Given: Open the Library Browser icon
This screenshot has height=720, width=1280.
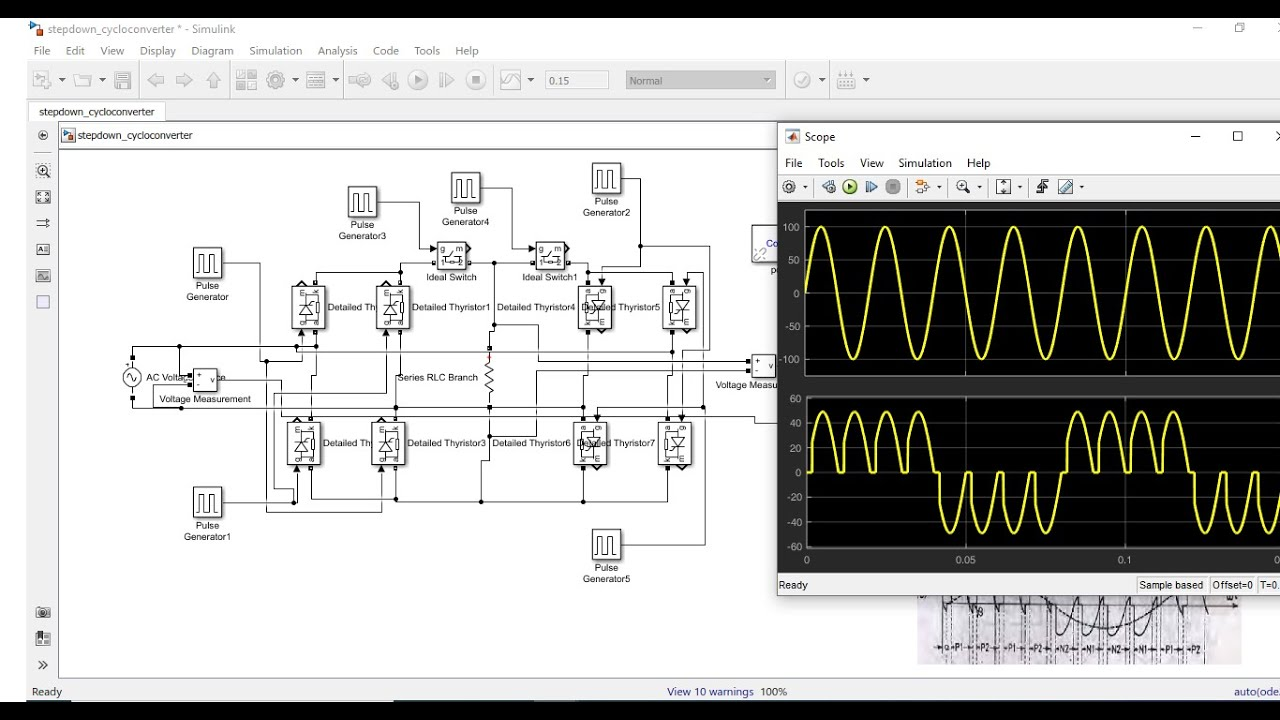Looking at the screenshot, I should pos(246,80).
